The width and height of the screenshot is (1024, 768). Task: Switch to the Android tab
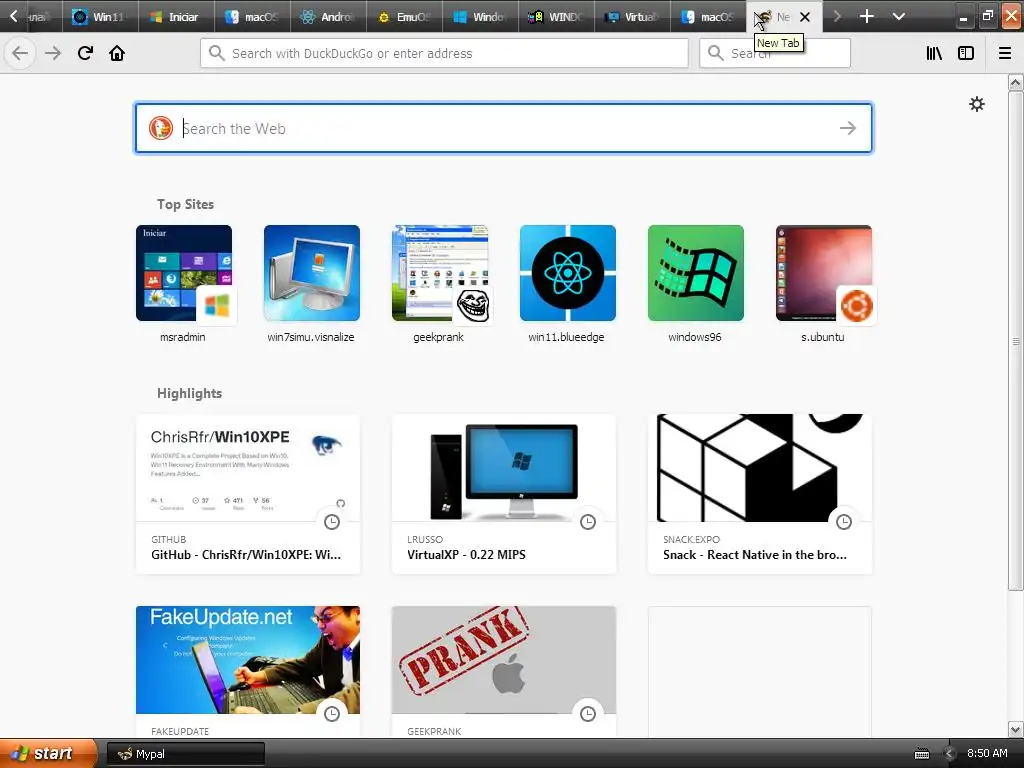coord(328,16)
